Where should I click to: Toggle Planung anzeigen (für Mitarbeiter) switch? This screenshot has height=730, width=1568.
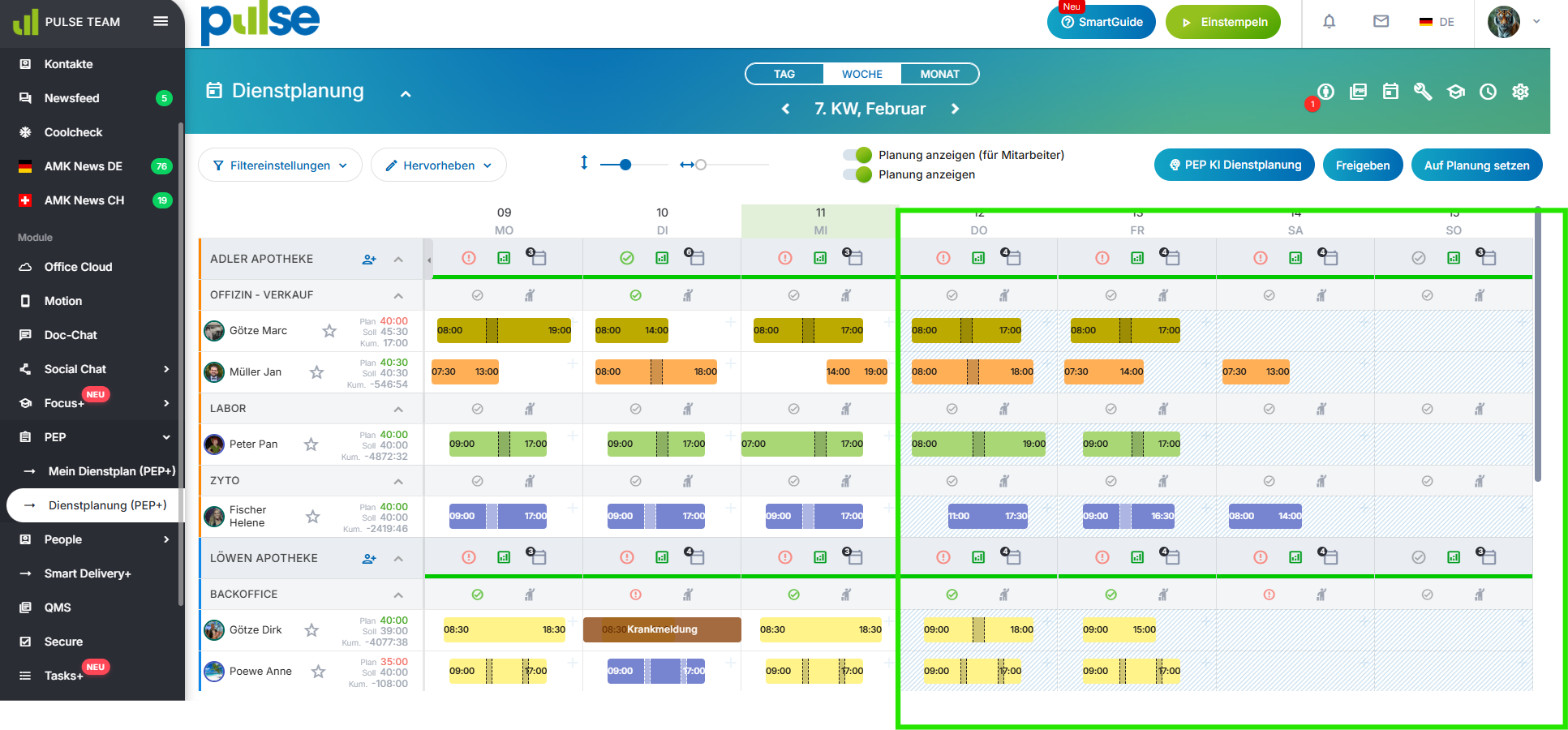click(x=857, y=155)
